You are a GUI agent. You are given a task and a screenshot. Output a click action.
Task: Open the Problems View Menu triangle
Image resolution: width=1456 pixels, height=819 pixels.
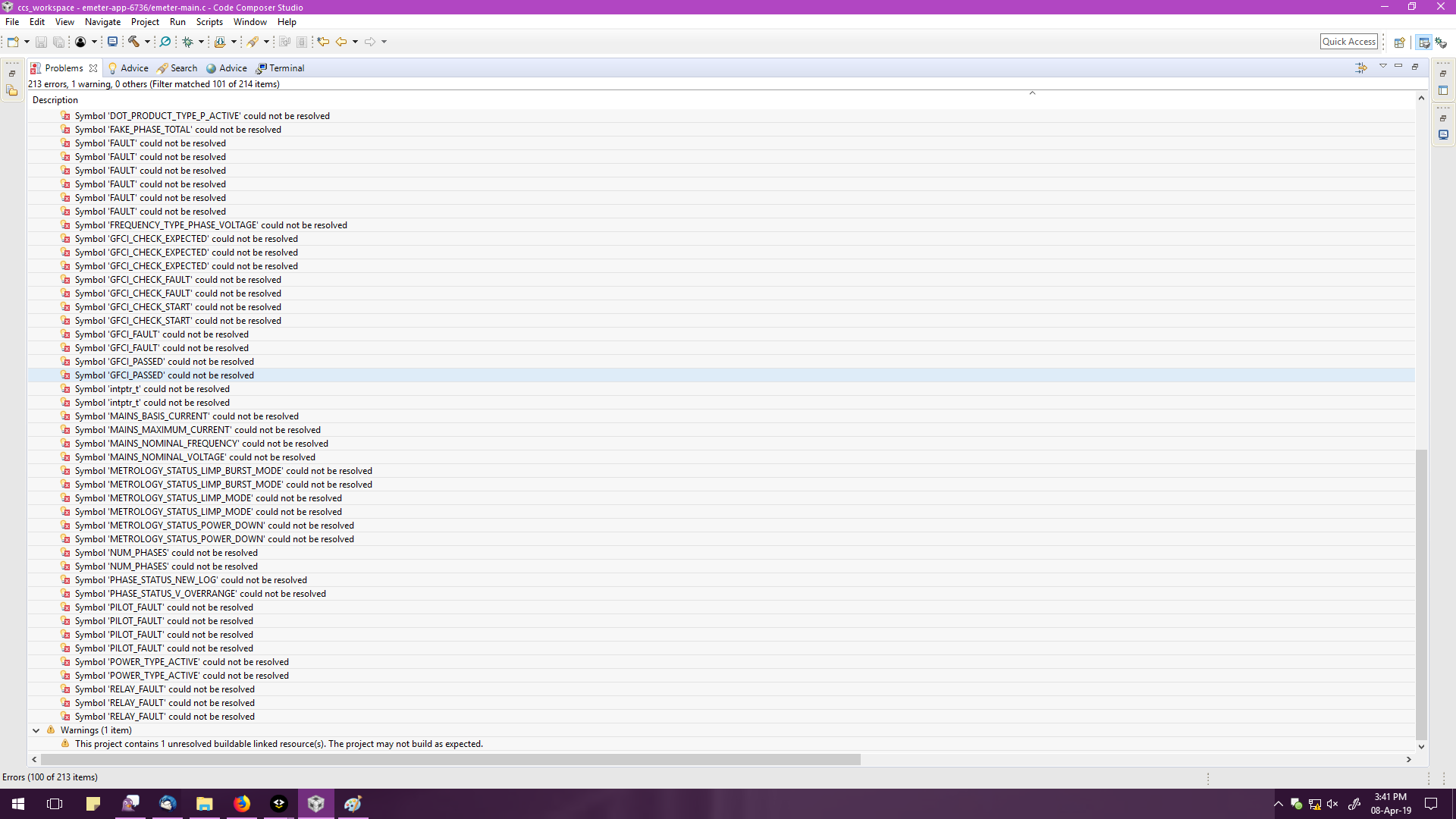[1382, 67]
